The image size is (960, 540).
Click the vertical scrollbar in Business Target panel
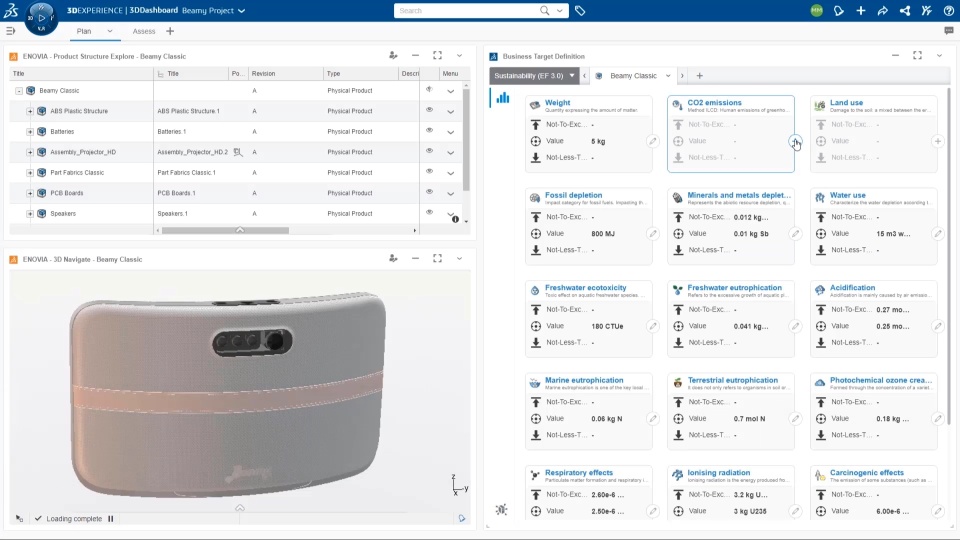[950, 257]
